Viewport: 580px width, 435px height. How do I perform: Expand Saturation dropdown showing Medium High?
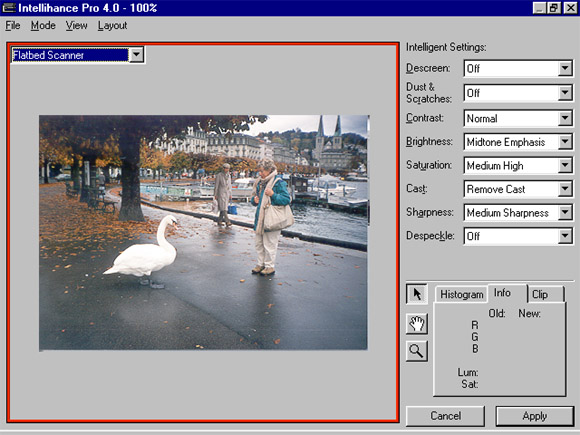tap(518, 166)
